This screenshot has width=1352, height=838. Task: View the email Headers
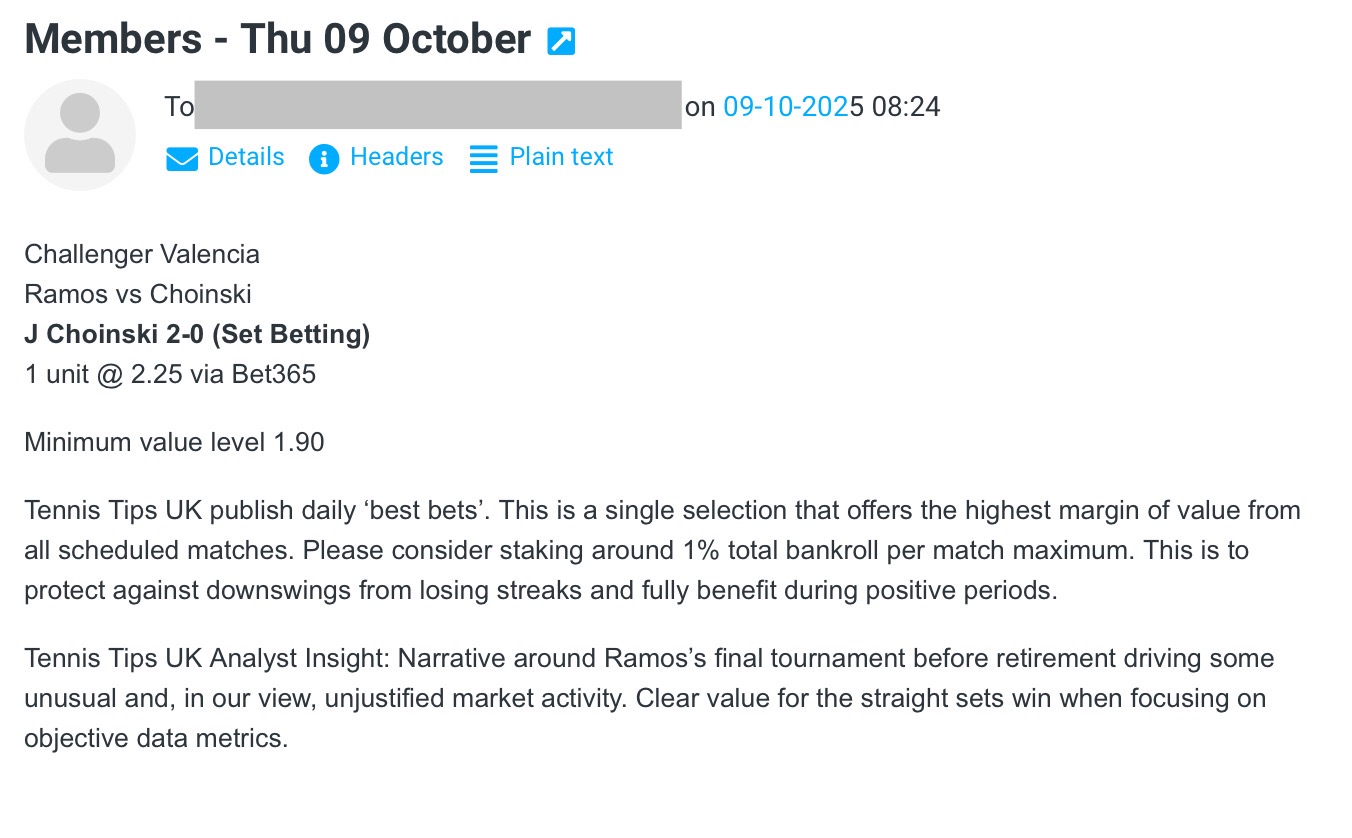point(396,158)
